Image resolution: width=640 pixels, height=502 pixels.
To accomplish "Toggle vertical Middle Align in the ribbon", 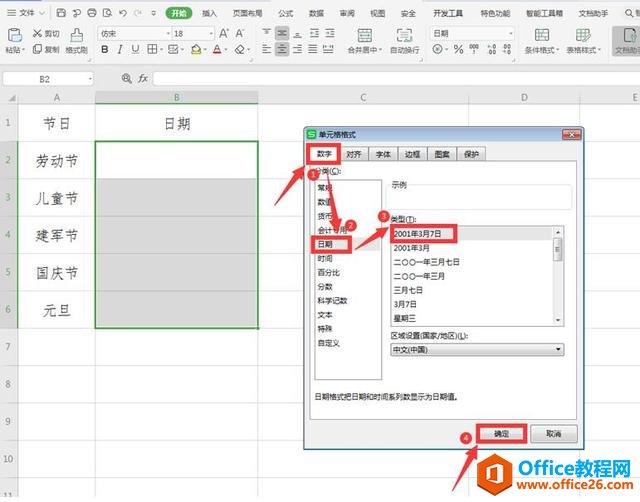I will pyautogui.click(x=282, y=33).
